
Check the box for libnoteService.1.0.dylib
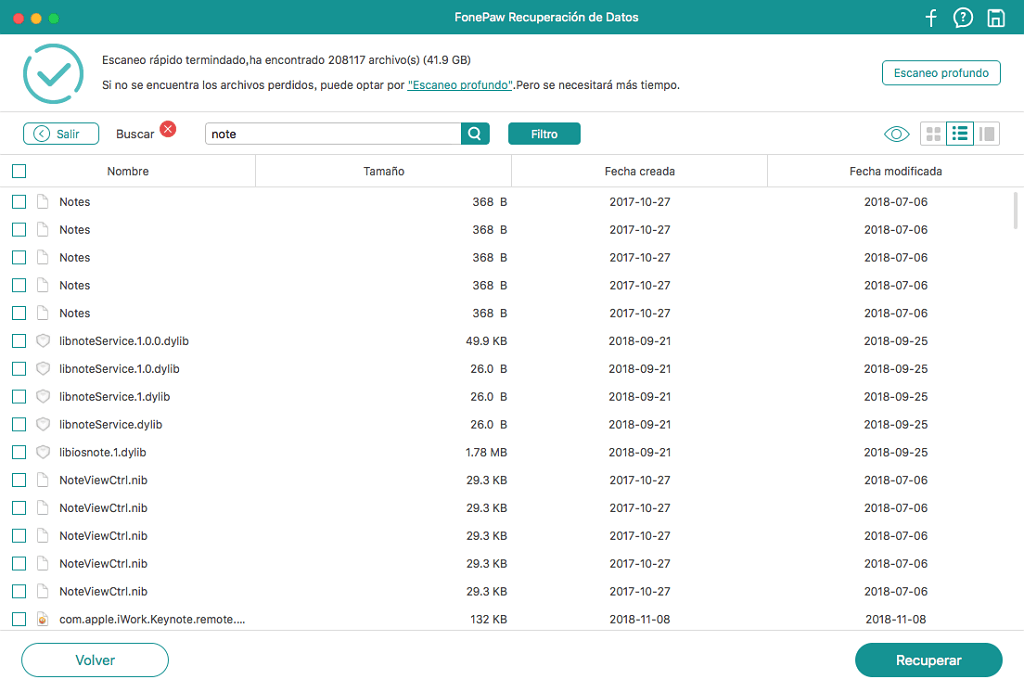[19, 369]
